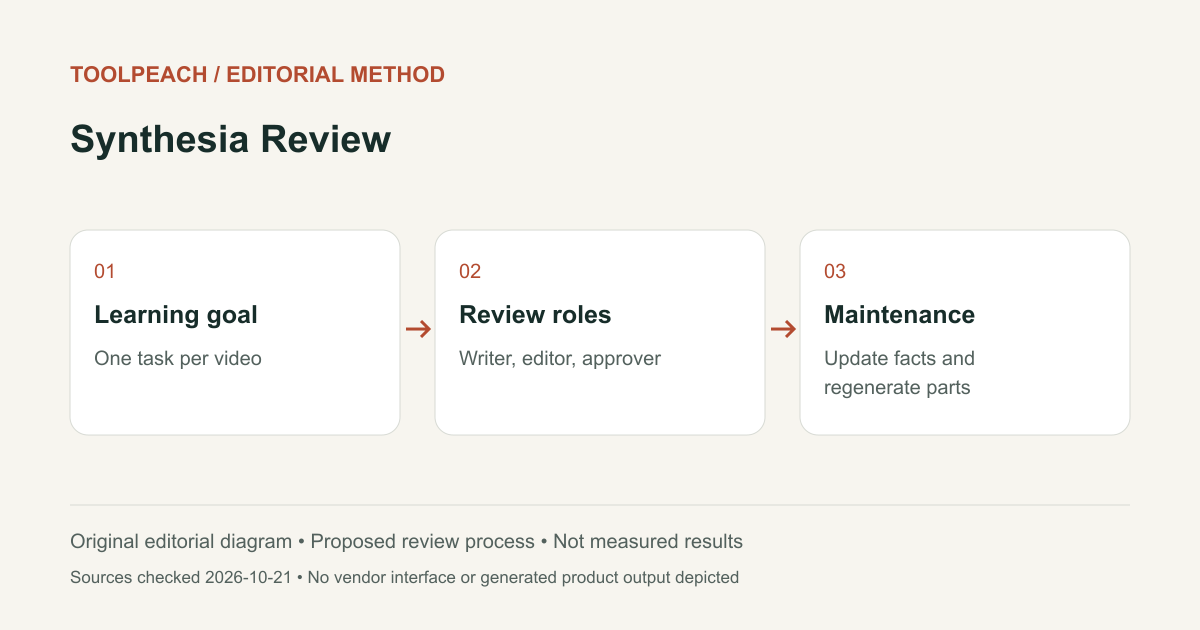The width and height of the screenshot is (1200, 630).
Task: Select the Learning goal heading
Action: (176, 315)
